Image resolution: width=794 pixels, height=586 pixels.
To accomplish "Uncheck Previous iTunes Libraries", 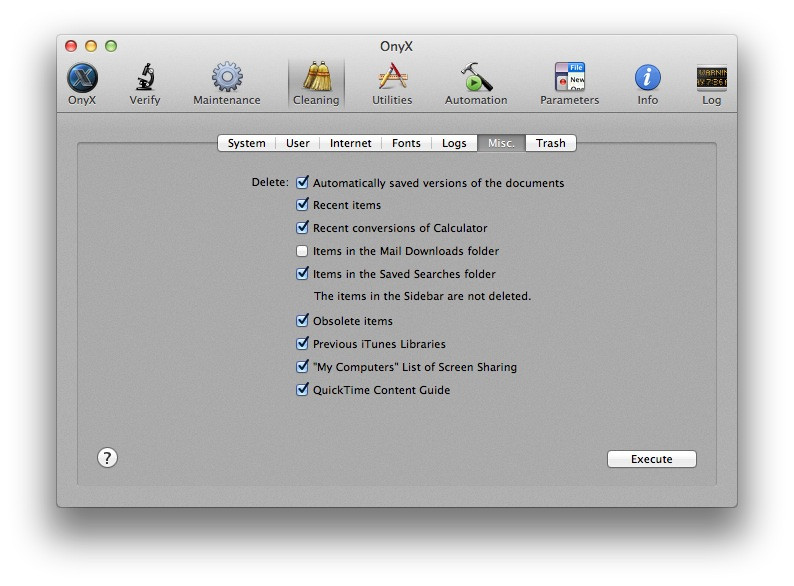I will (302, 343).
